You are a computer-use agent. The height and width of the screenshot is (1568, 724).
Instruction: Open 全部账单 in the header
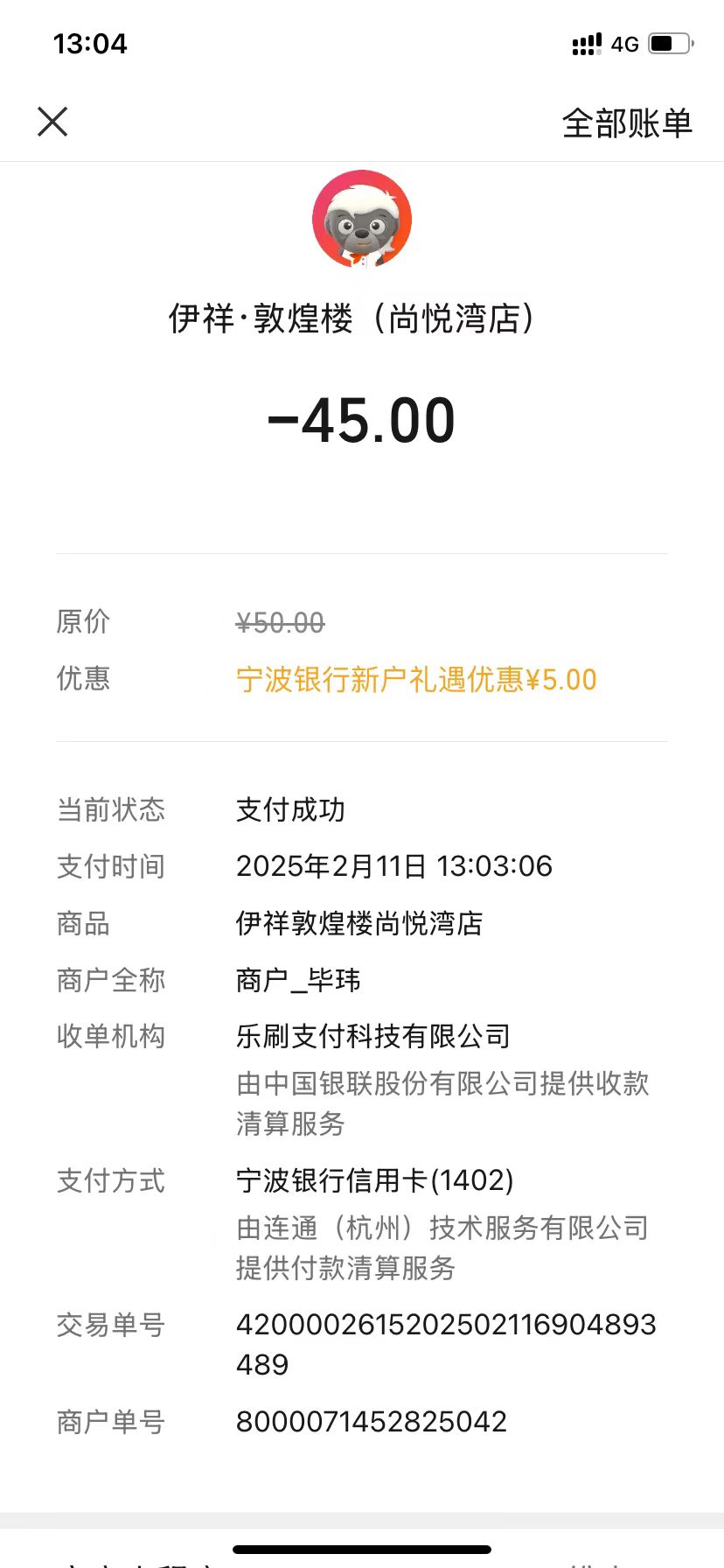(627, 123)
